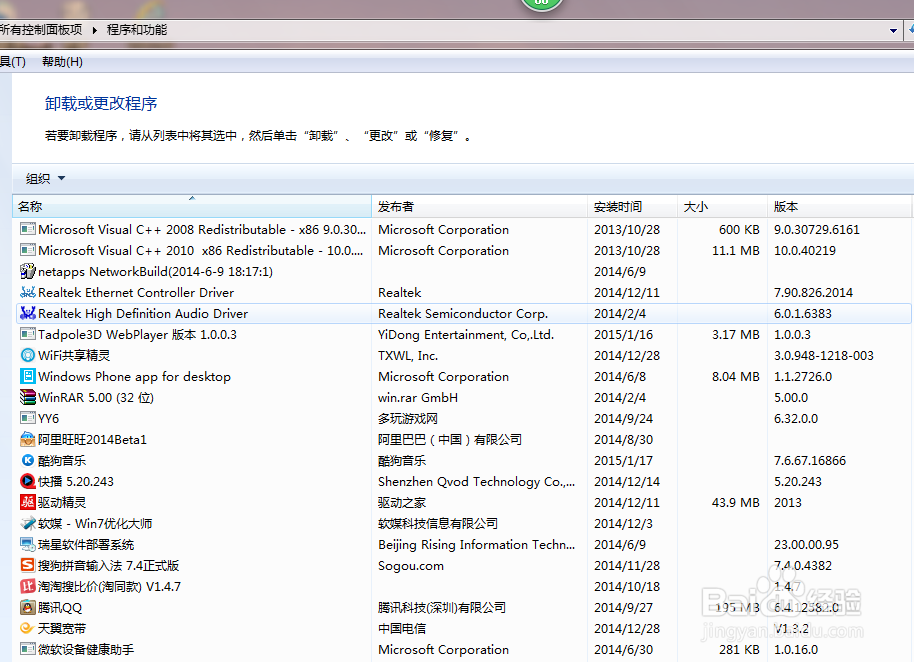Click the Windows Phone app for desktop icon
Viewport: 914px width, 662px height.
click(x=27, y=376)
